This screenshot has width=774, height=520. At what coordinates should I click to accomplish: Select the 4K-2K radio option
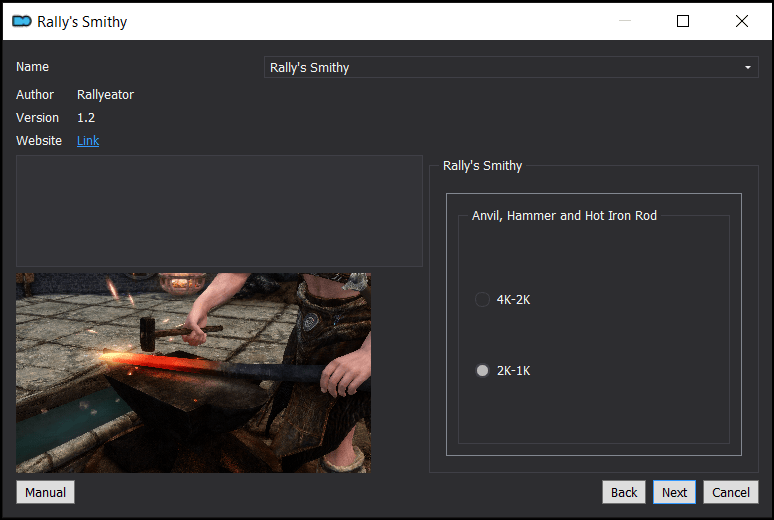point(482,299)
